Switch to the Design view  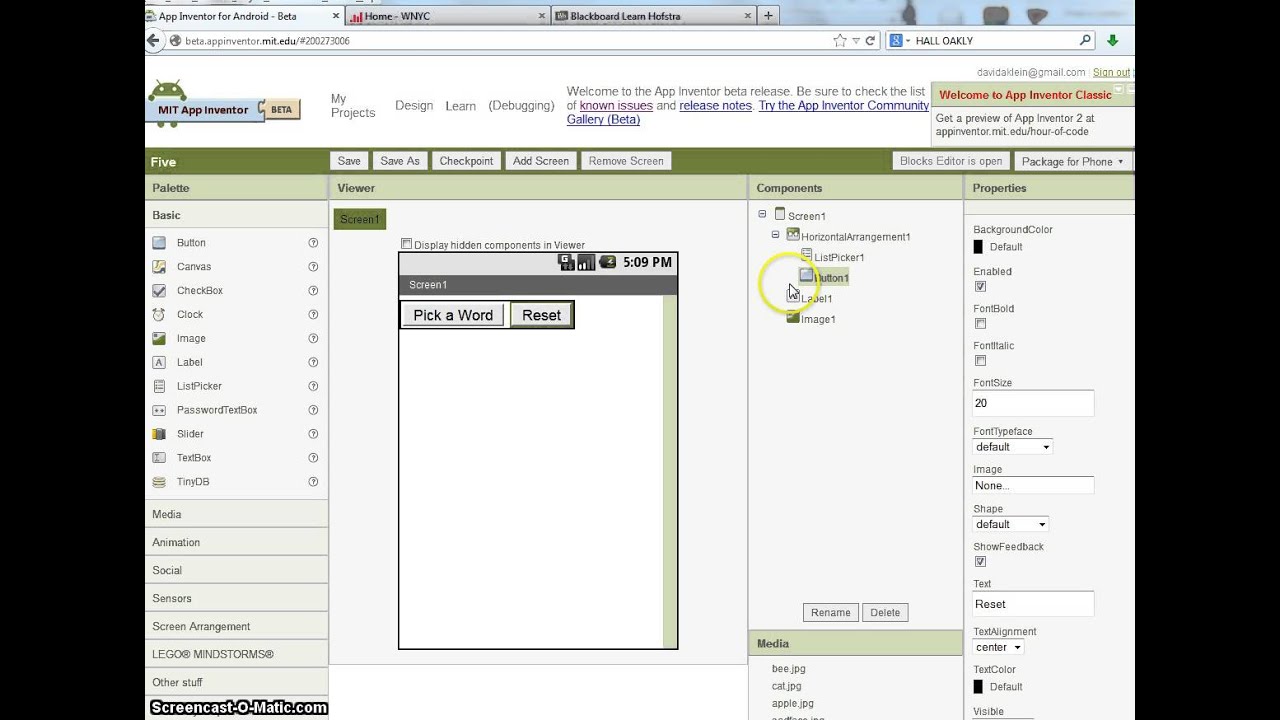414,105
